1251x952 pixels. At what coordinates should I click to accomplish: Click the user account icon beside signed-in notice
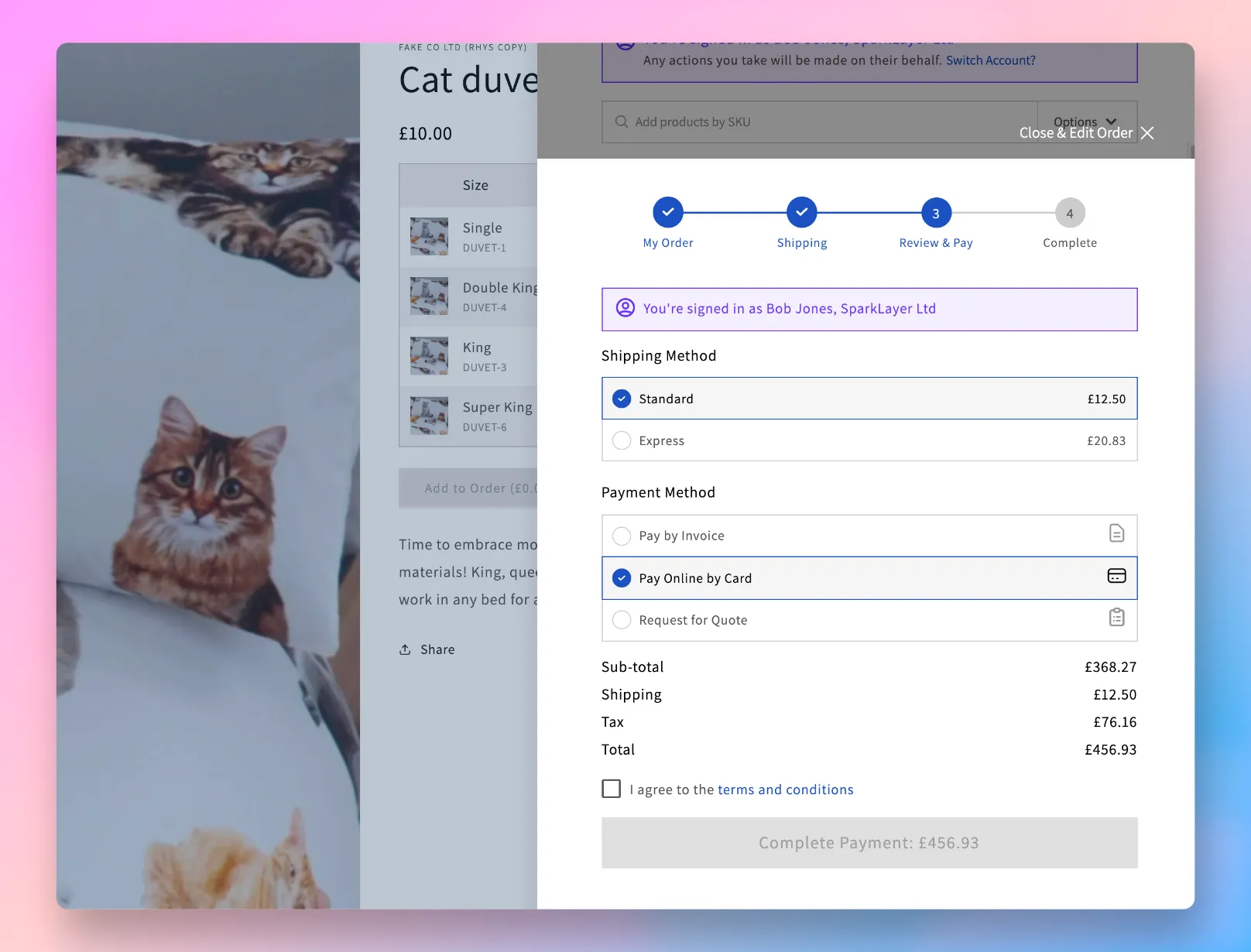point(625,308)
